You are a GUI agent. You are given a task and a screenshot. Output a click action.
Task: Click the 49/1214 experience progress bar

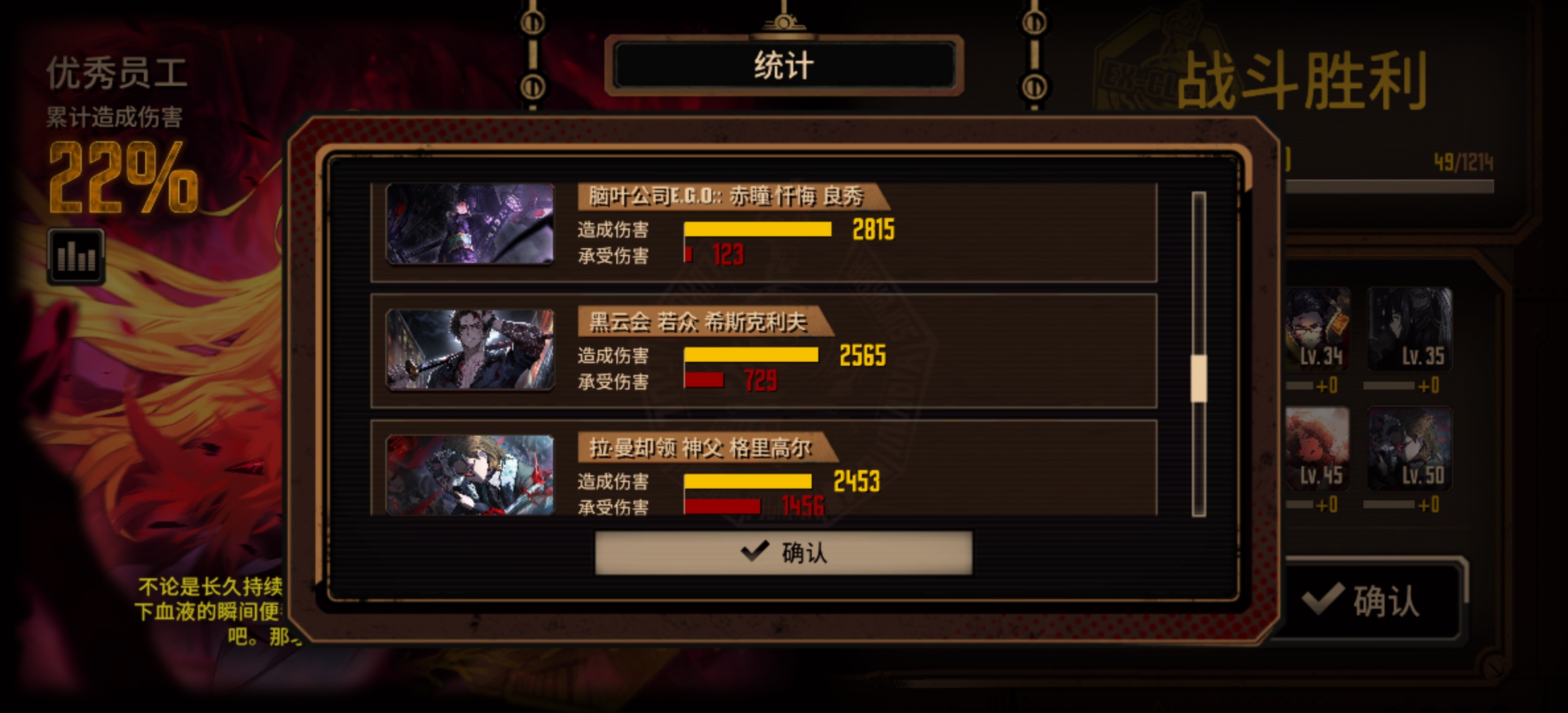(x=1389, y=187)
